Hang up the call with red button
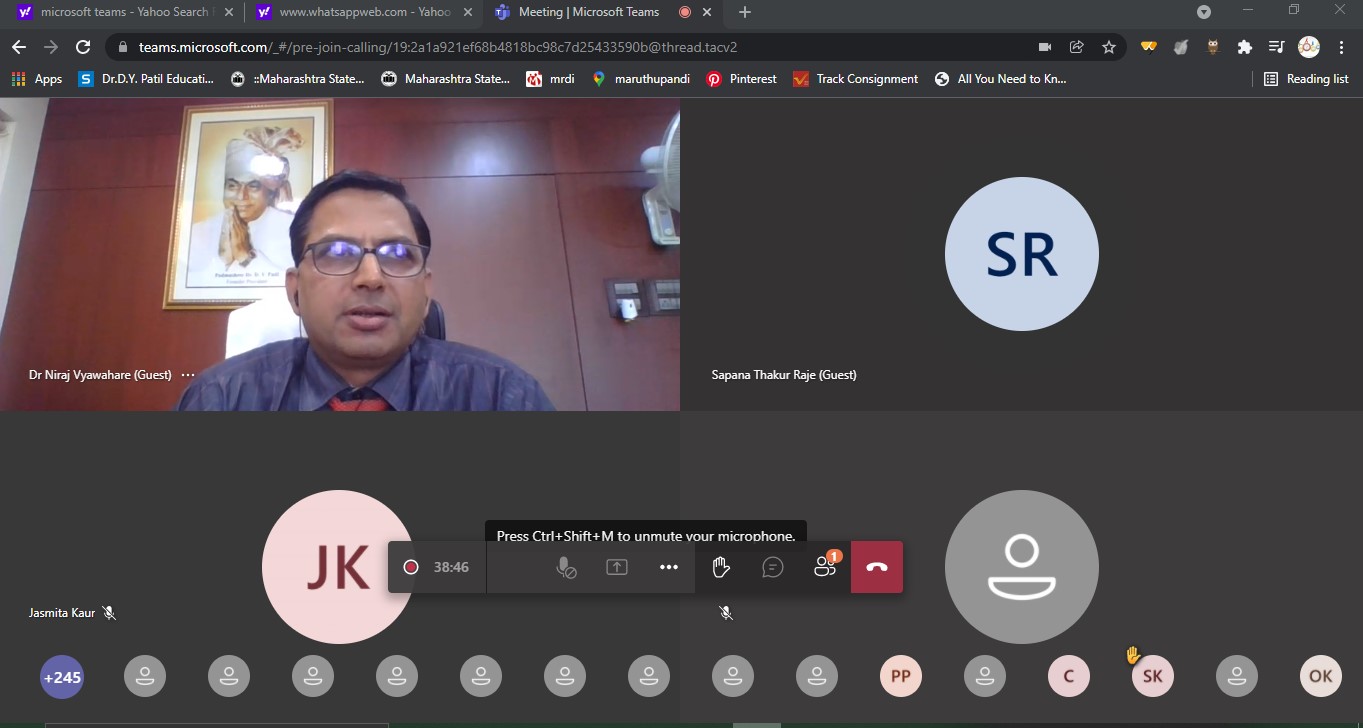Image resolution: width=1363 pixels, height=728 pixels. tap(877, 567)
